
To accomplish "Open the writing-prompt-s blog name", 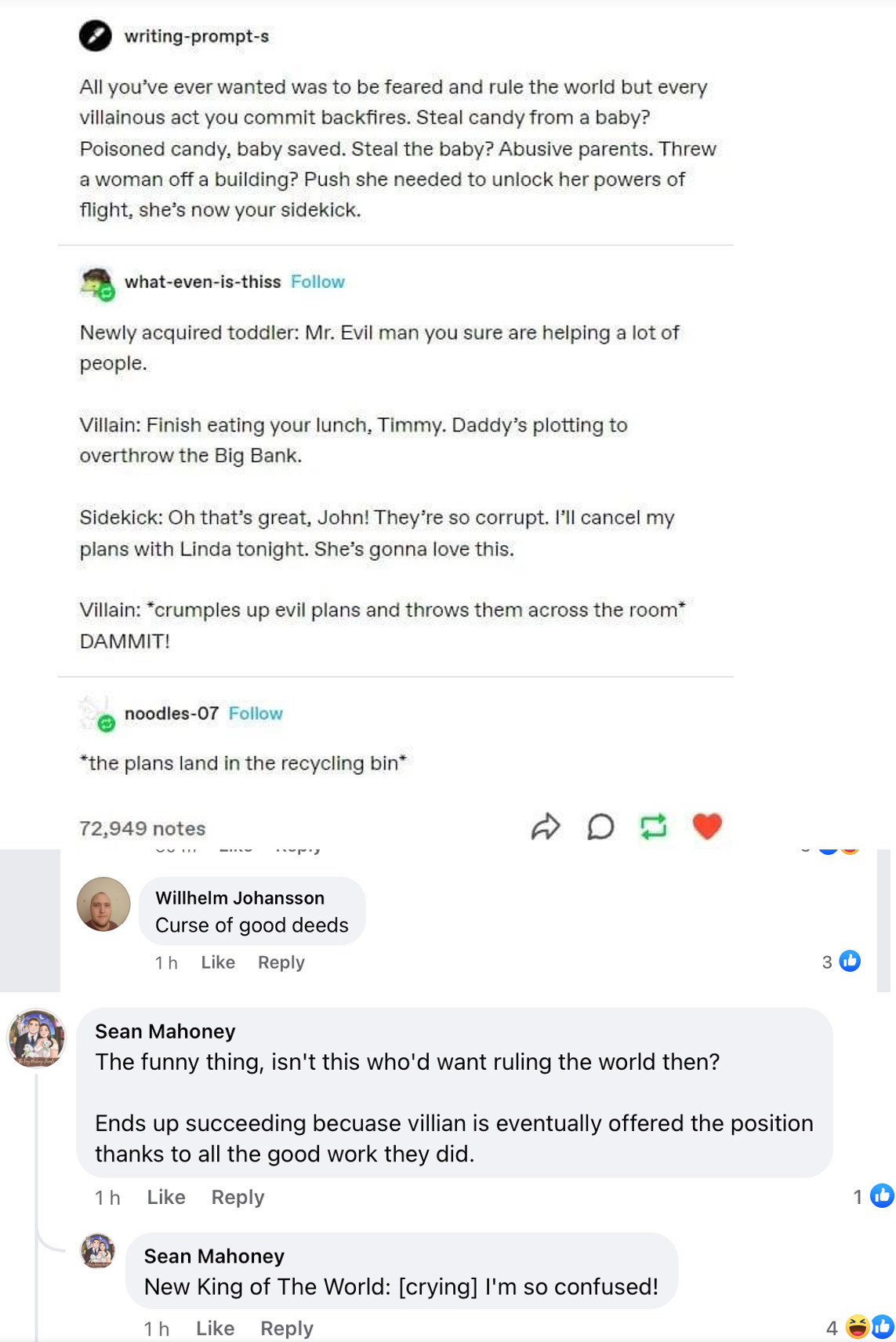I will [197, 36].
